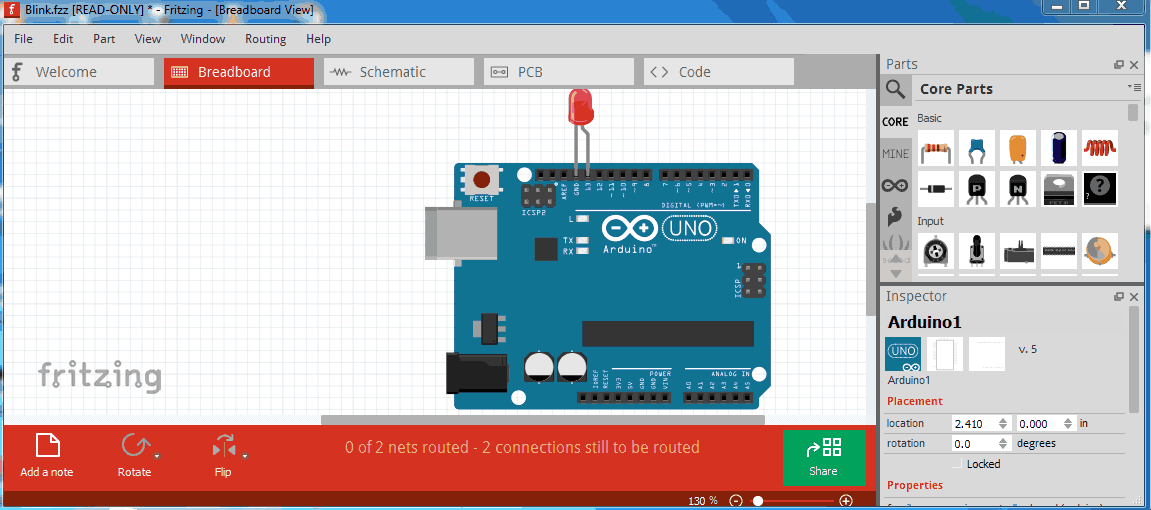Image resolution: width=1151 pixels, height=510 pixels.
Task: Click the red LED on the canvas
Action: tap(581, 106)
